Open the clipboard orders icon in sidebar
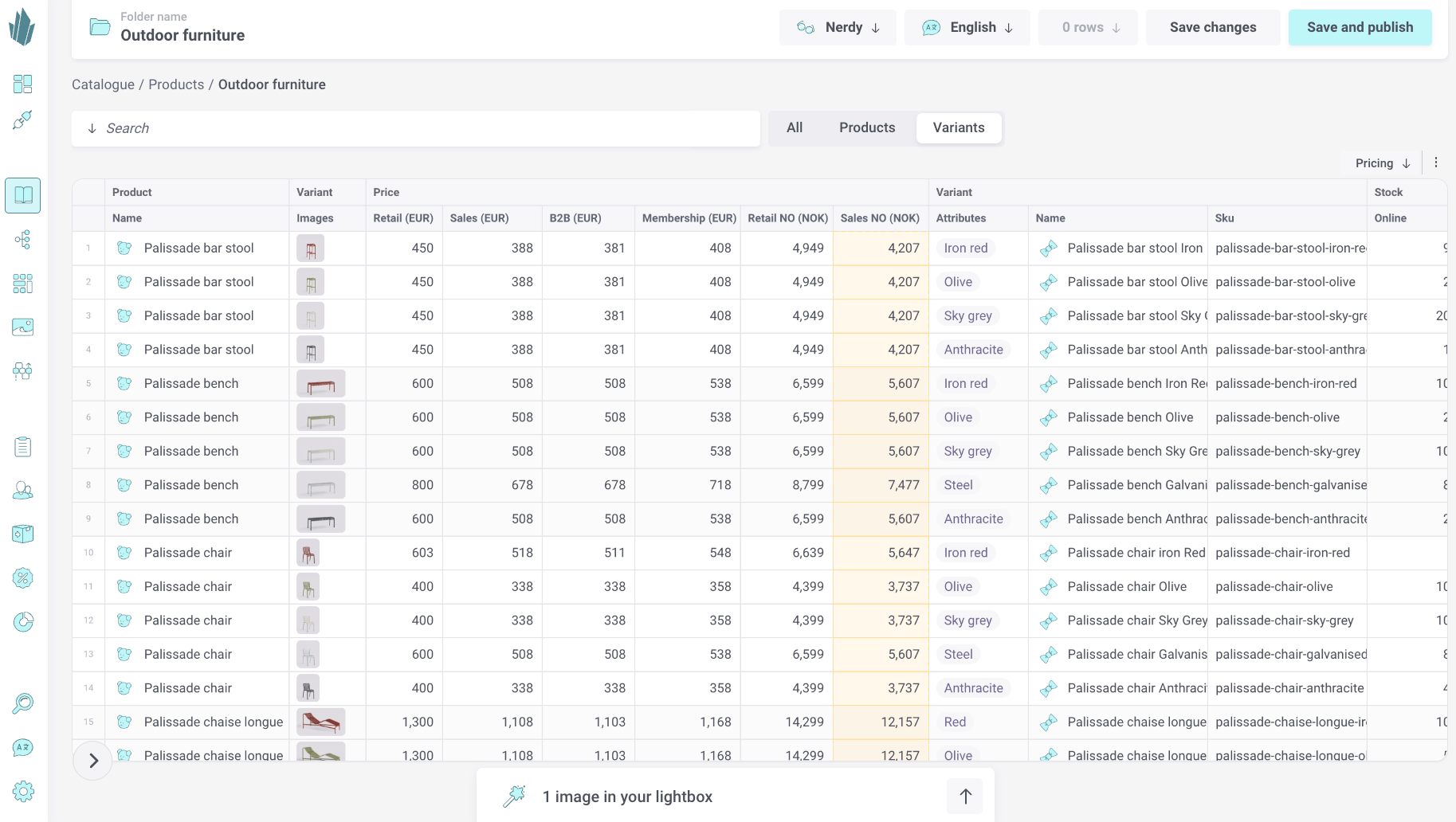This screenshot has width=1456, height=822. (23, 447)
